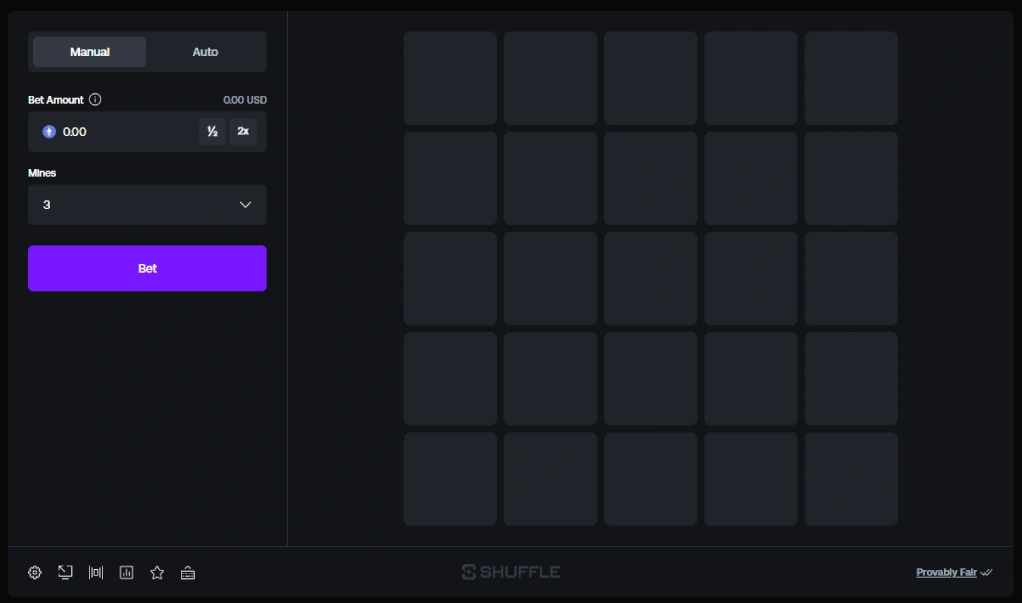Reveal second row, middle column tile

650,179
